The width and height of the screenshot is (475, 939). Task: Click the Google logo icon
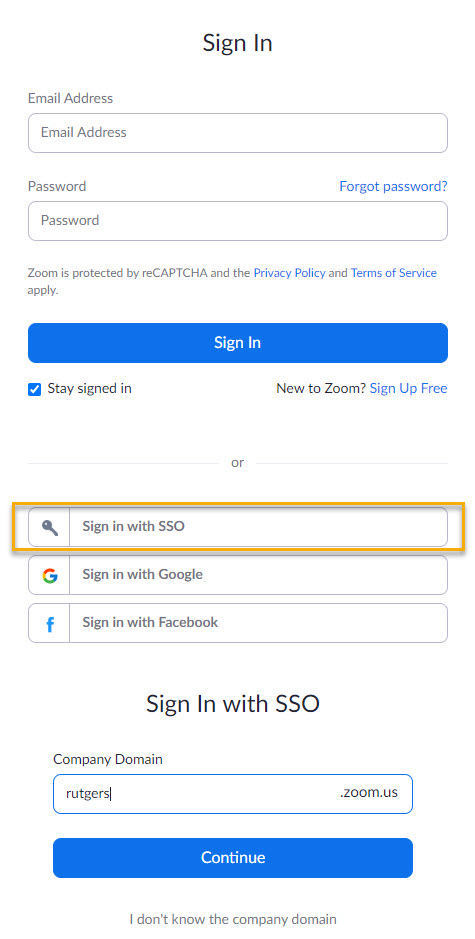click(x=50, y=575)
